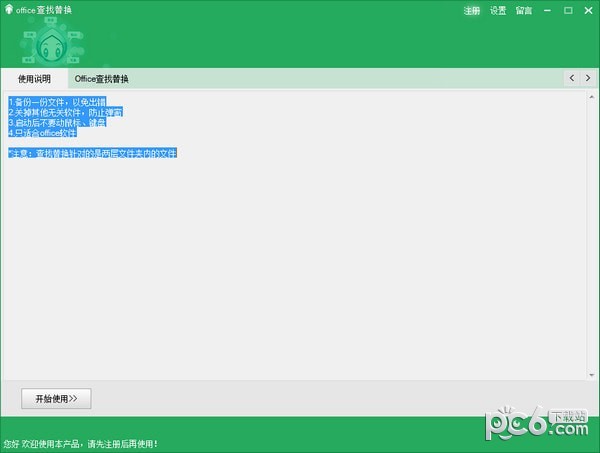Click the '*注意：查找替换针对的是两层文件夹内的文件' note

click(x=92, y=153)
